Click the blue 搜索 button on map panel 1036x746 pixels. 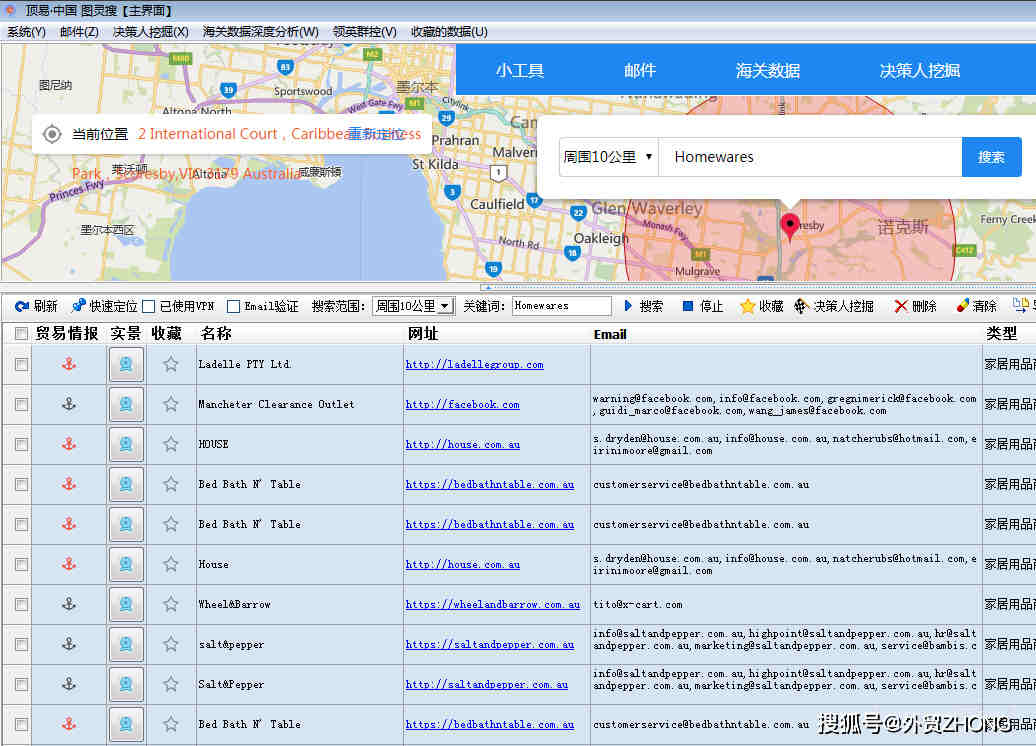point(991,157)
